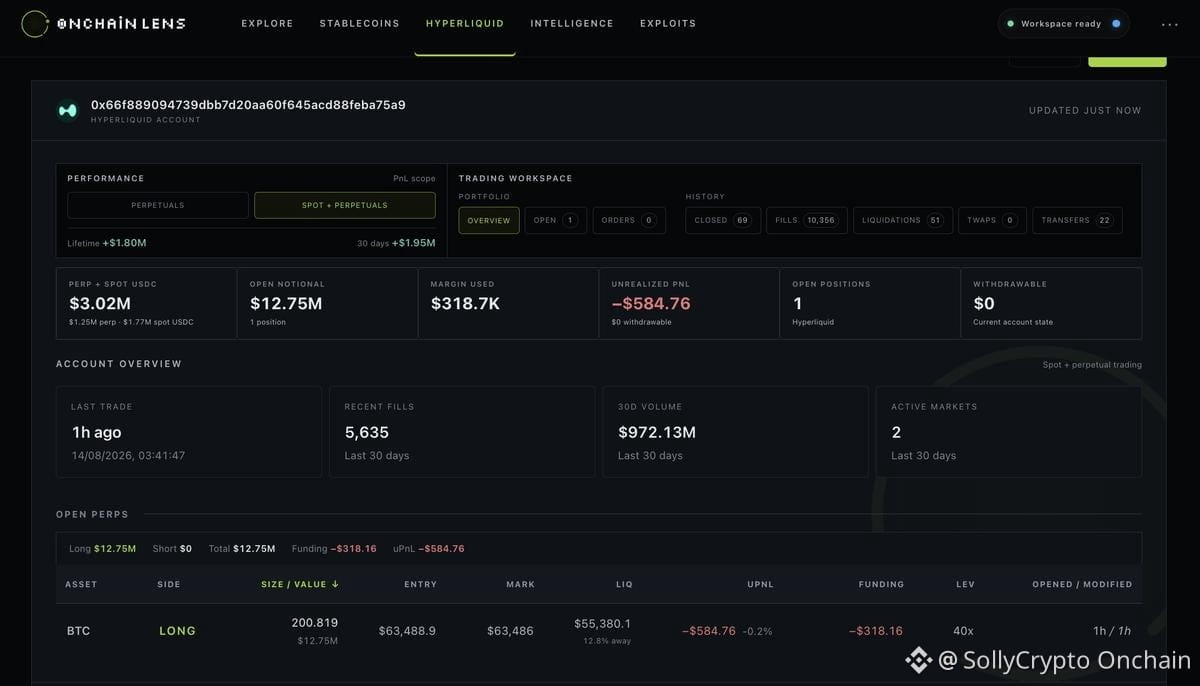This screenshot has height=686, width=1200.
Task: Show the Fills history tab
Action: [807, 220]
